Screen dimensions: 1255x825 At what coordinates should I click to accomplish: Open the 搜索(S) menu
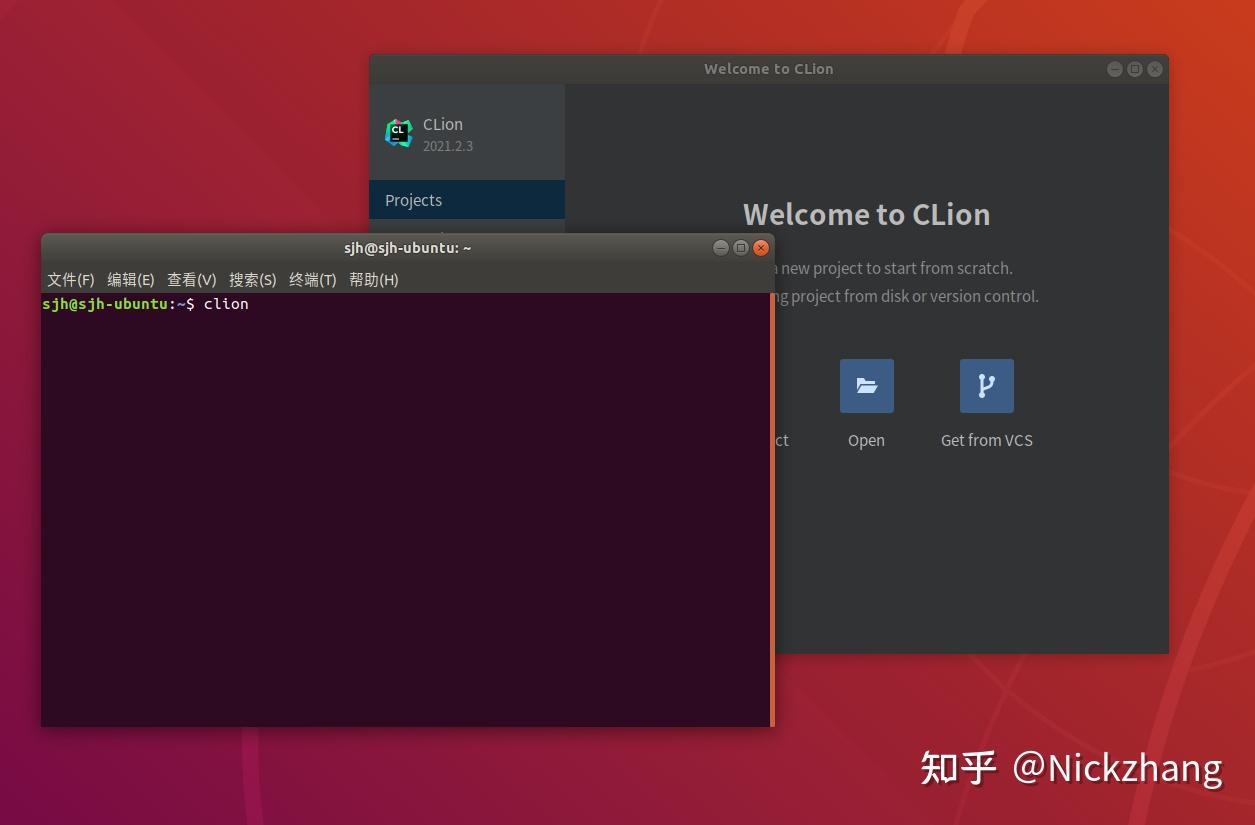click(252, 280)
